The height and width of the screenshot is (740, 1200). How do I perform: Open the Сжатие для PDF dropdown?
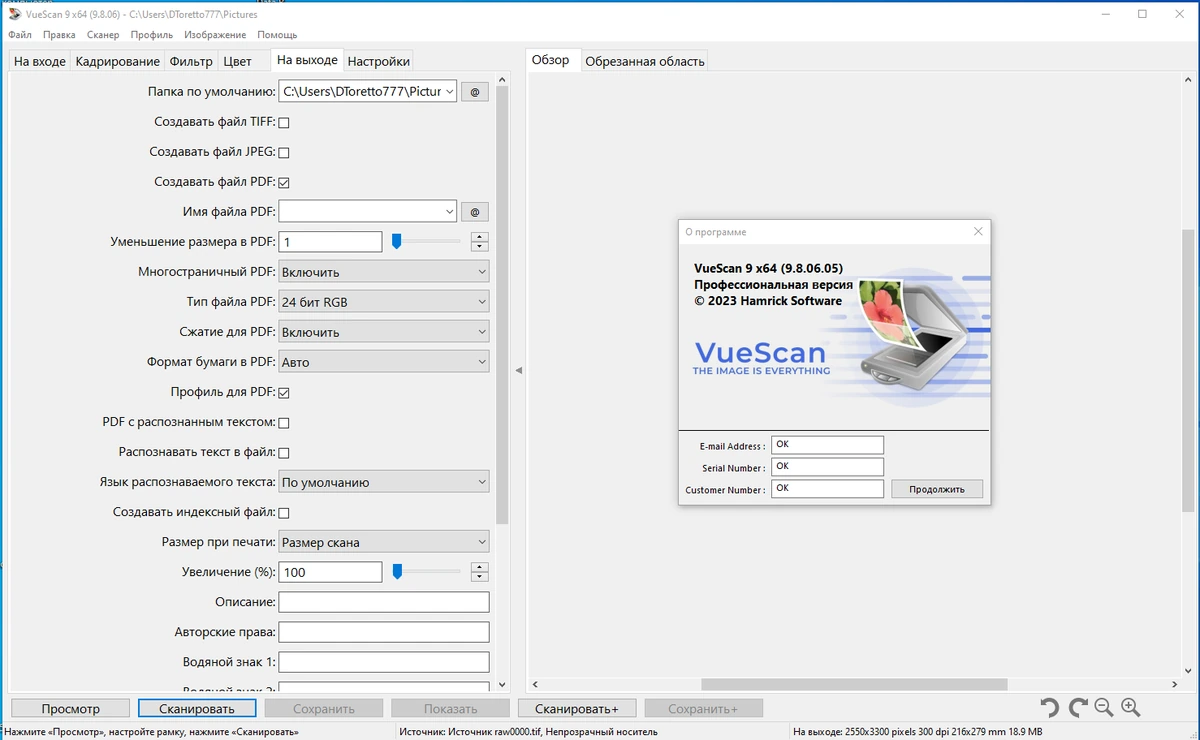click(384, 332)
